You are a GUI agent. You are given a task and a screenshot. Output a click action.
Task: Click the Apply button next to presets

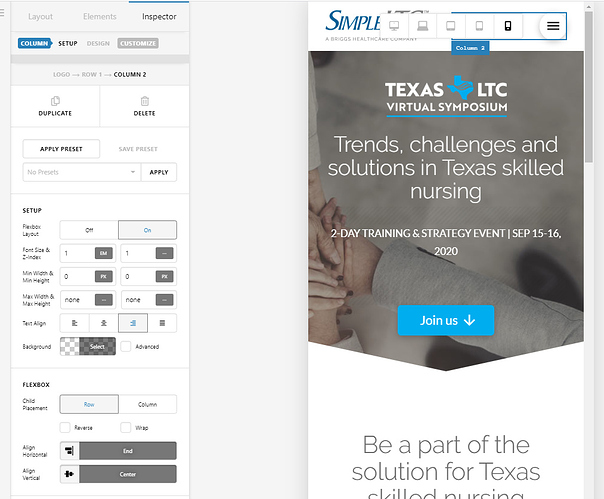pos(159,172)
